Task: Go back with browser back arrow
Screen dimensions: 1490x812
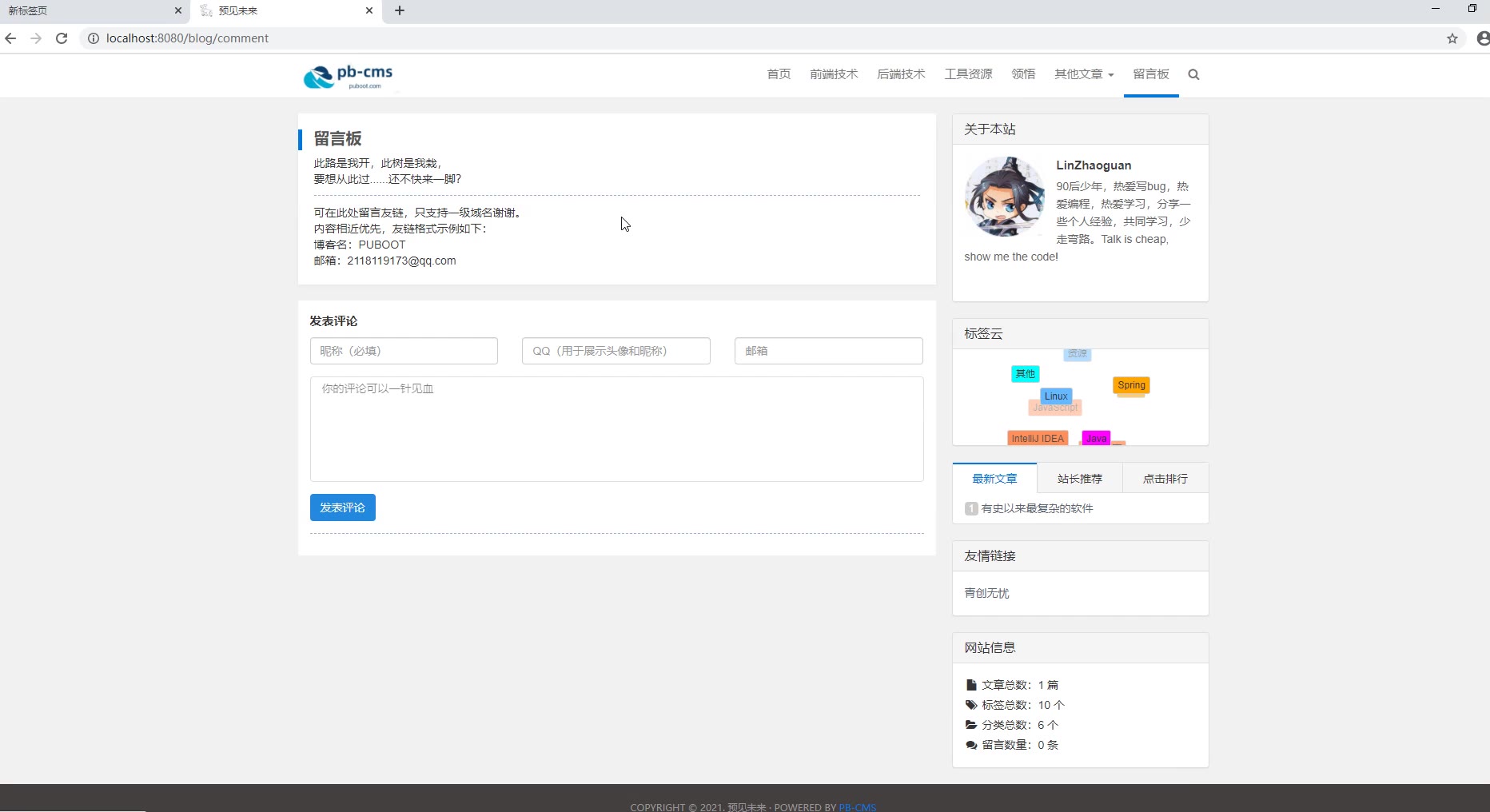Action: coord(10,38)
